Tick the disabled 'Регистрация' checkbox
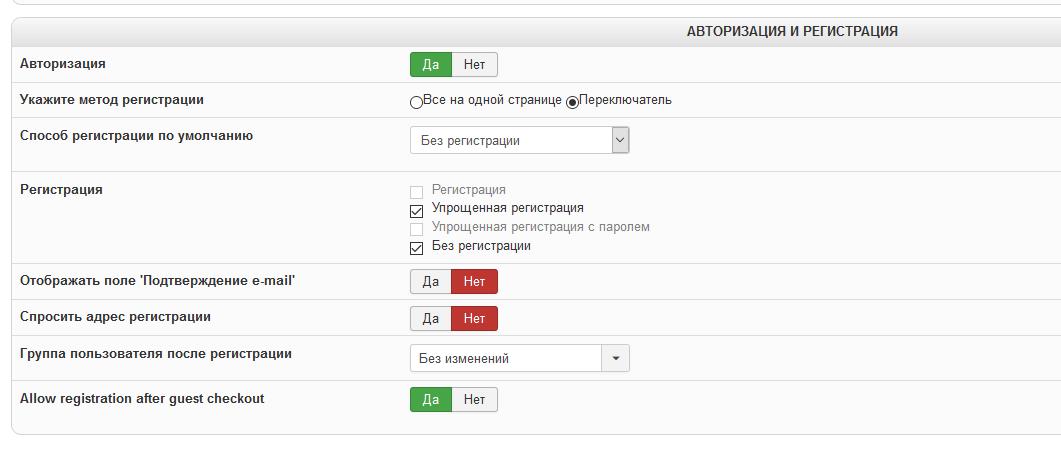Image resolution: width=1061 pixels, height=460 pixels. [x=417, y=191]
